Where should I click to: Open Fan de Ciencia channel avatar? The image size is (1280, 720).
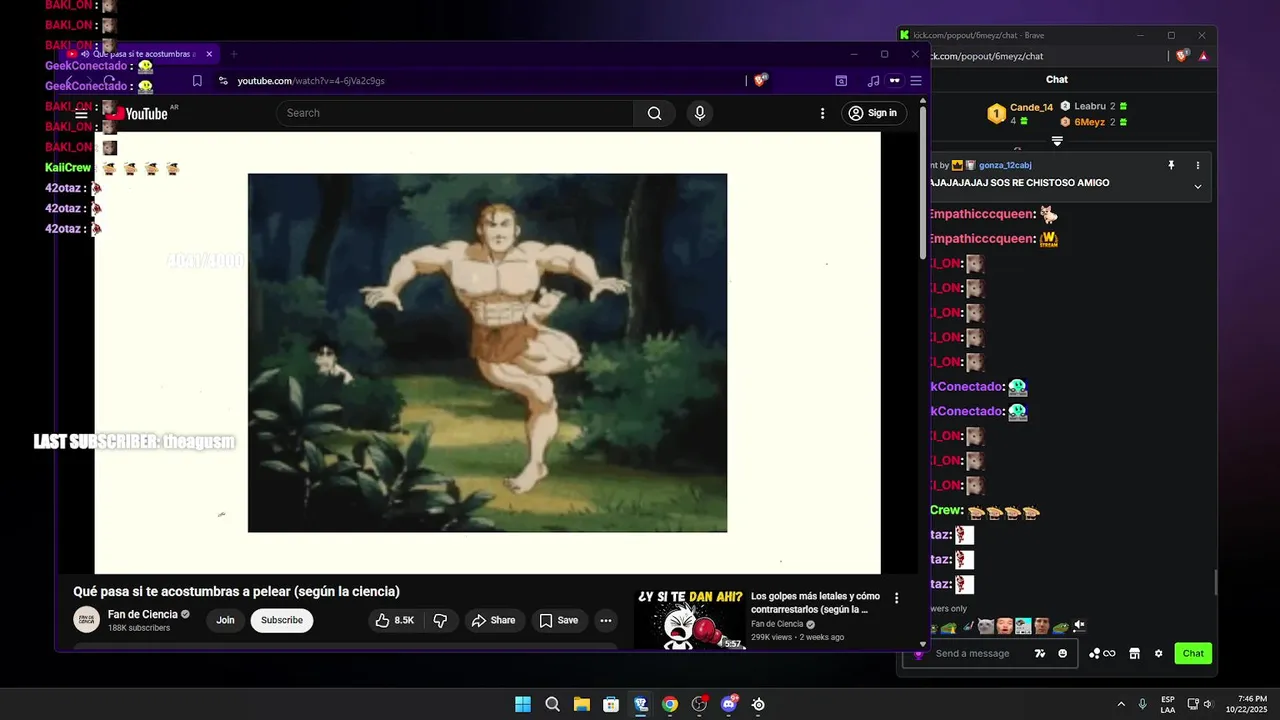(x=87, y=620)
